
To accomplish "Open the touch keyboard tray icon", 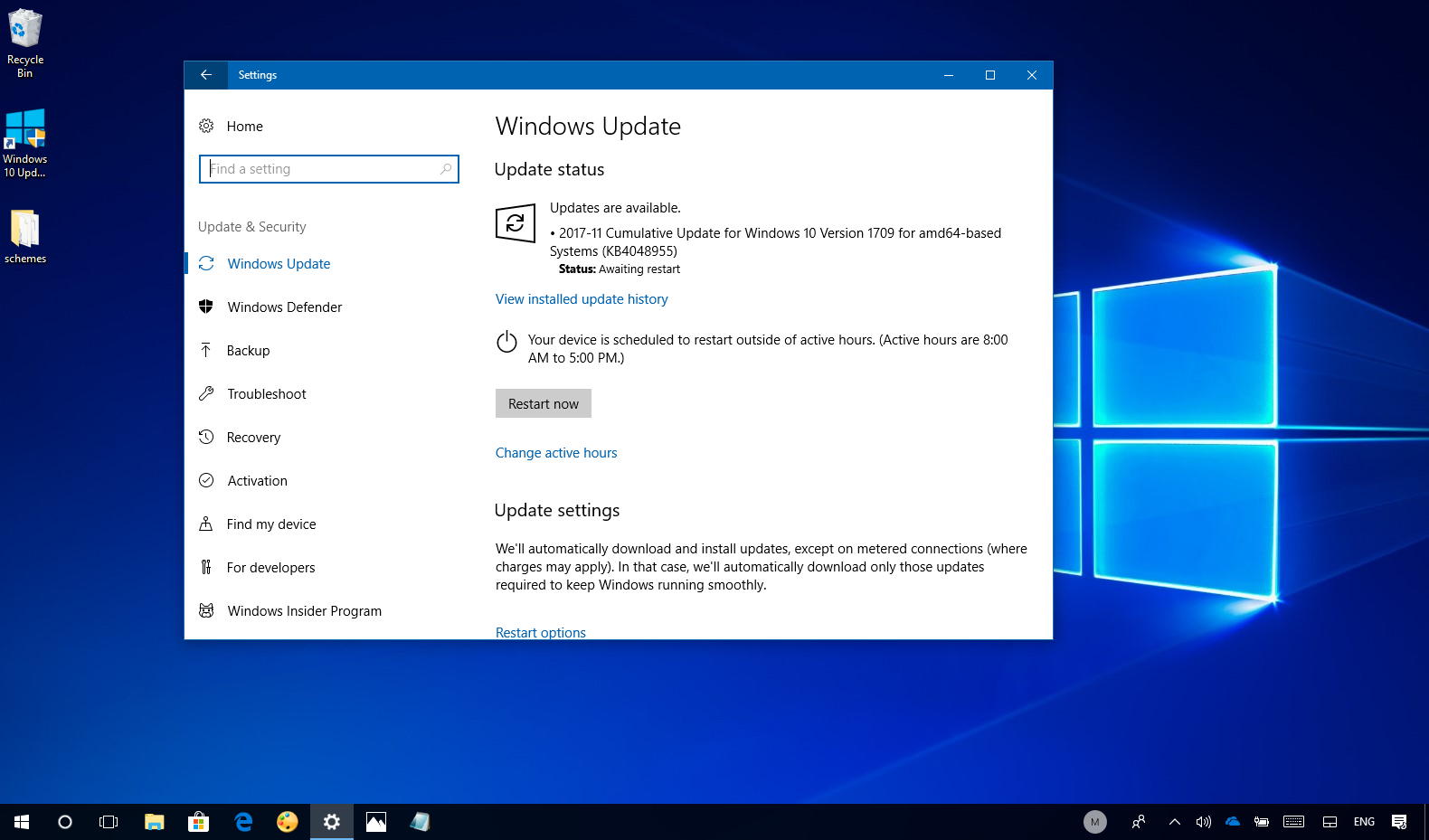I will (x=1294, y=822).
